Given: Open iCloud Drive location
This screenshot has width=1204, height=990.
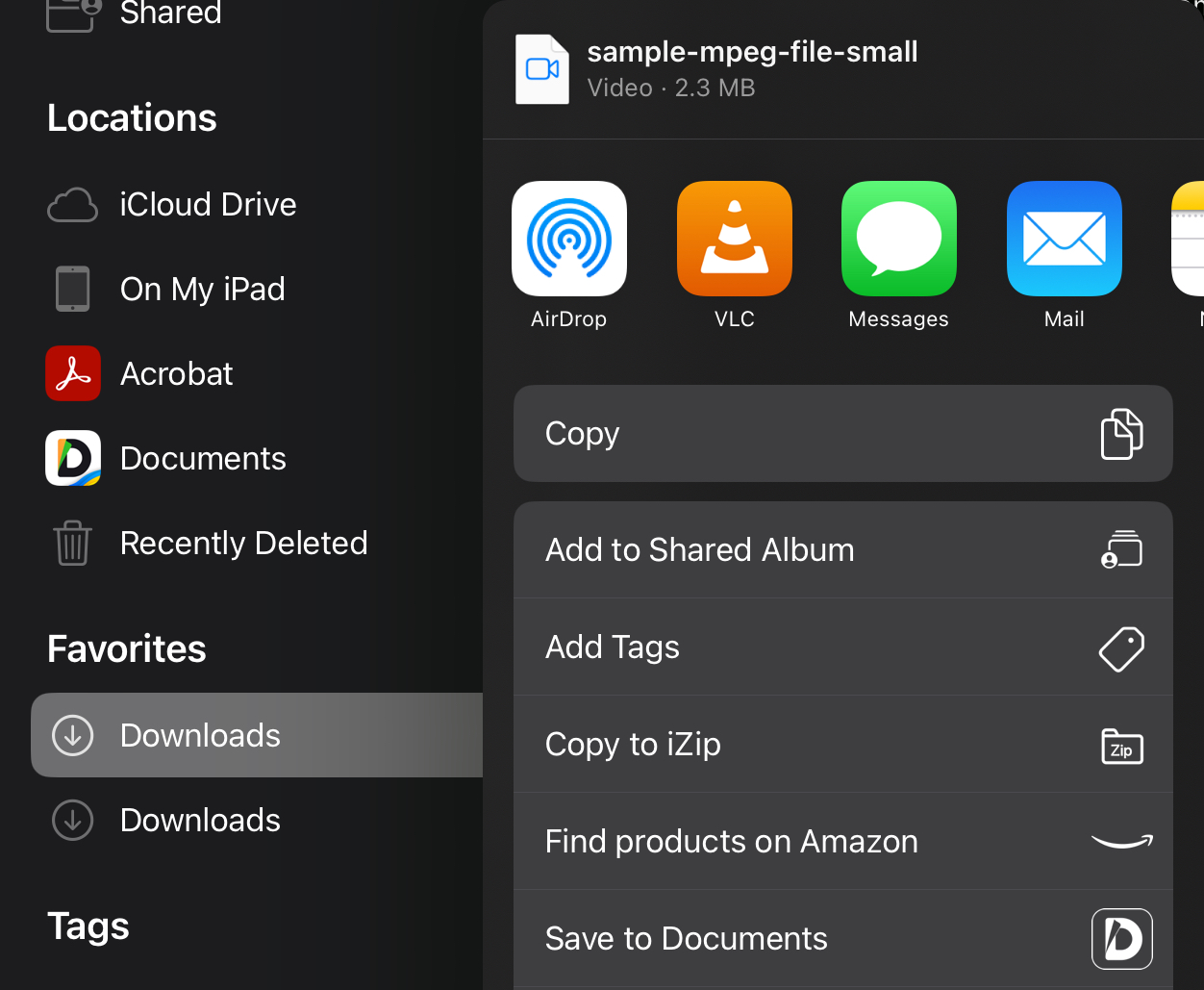Looking at the screenshot, I should 257,204.
